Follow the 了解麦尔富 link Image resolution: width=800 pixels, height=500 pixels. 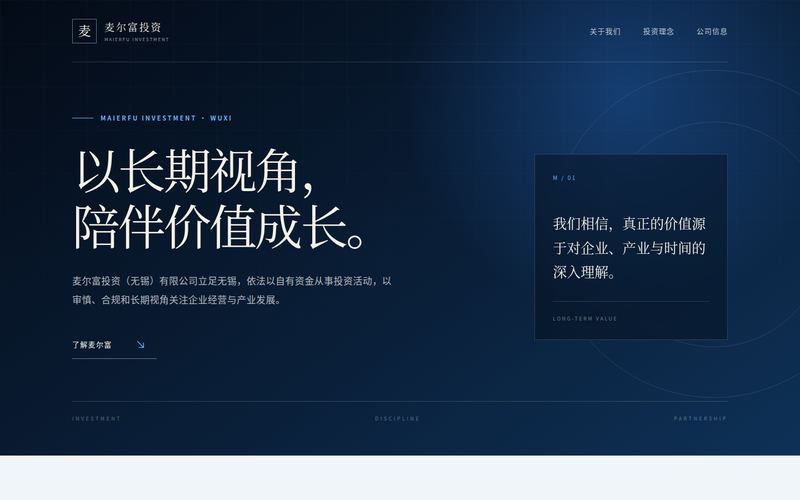point(114,345)
